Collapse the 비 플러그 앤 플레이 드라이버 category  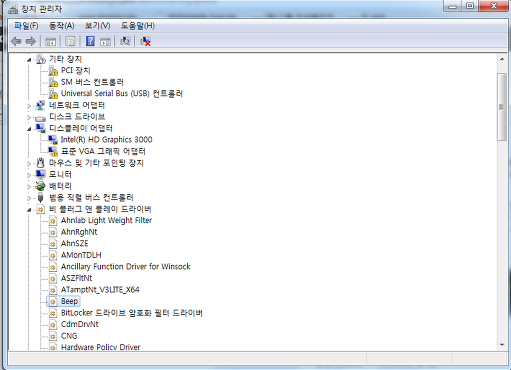pos(29,210)
